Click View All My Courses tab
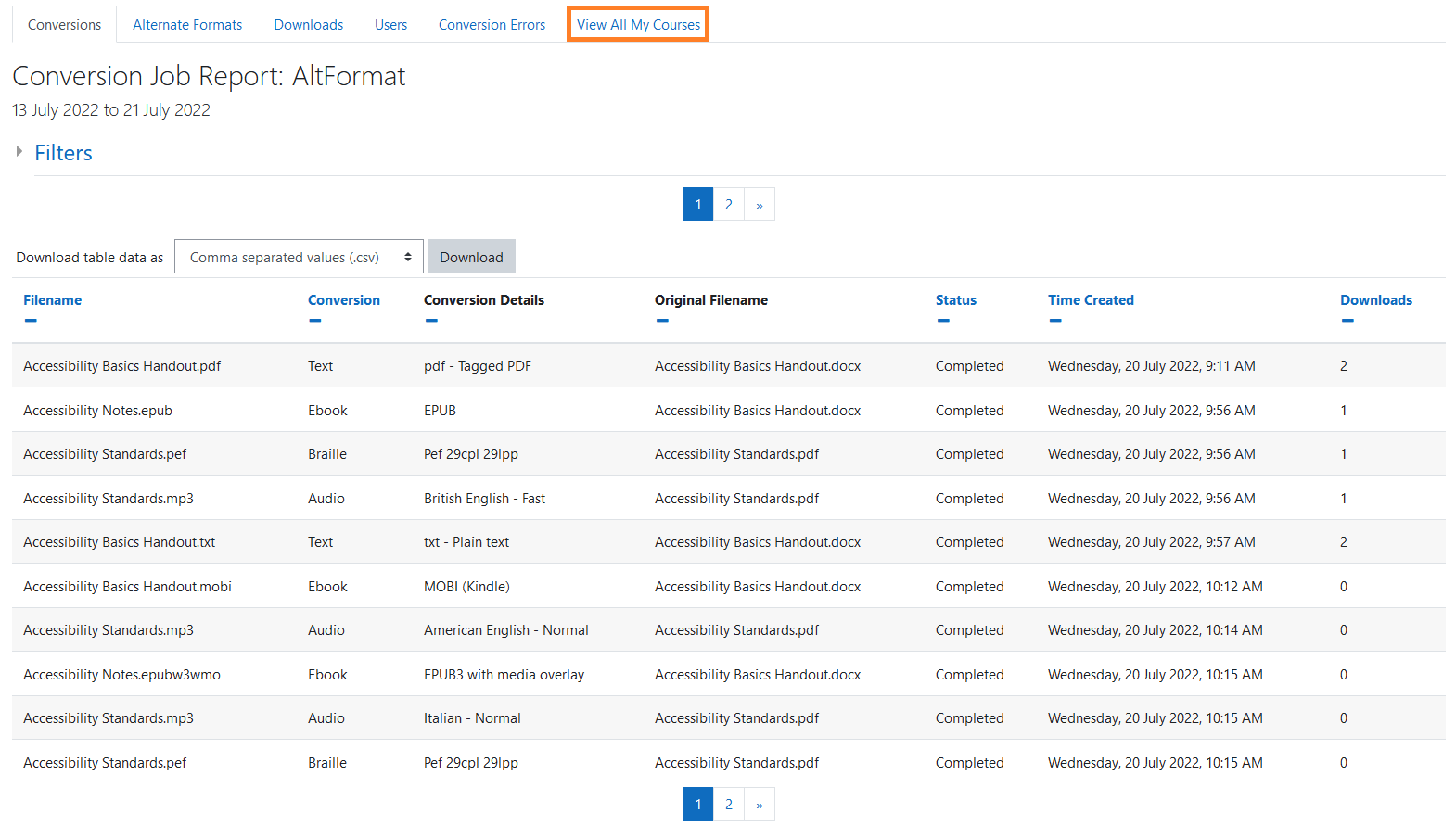 tap(638, 25)
